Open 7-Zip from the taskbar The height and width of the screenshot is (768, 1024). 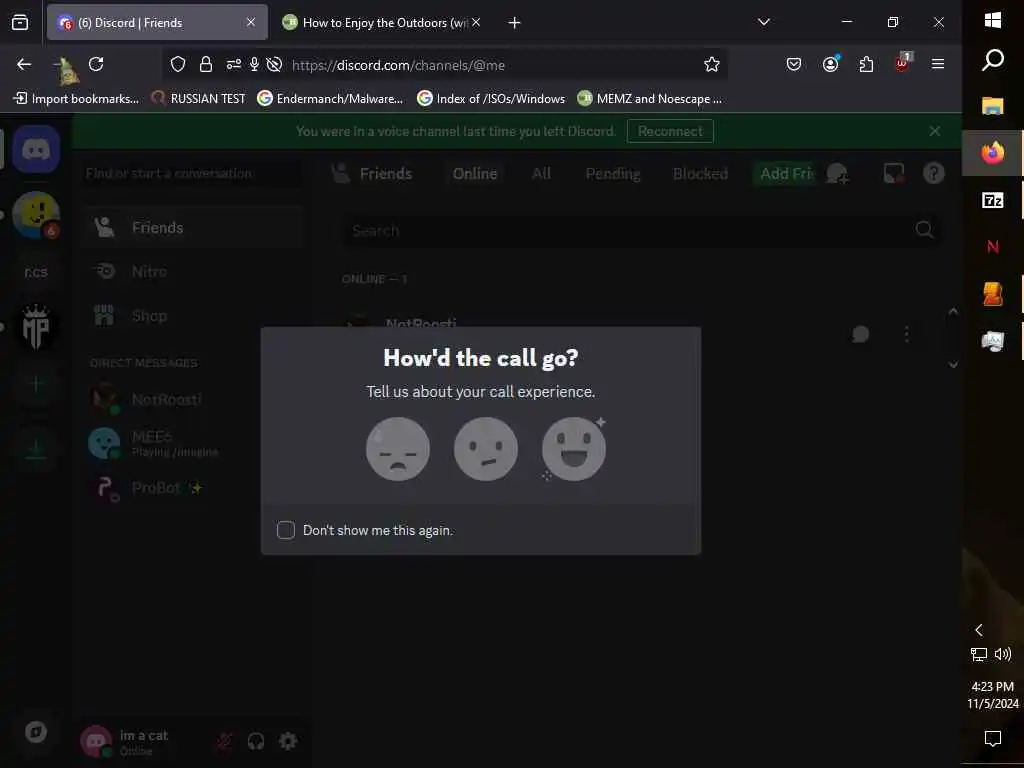(x=993, y=200)
